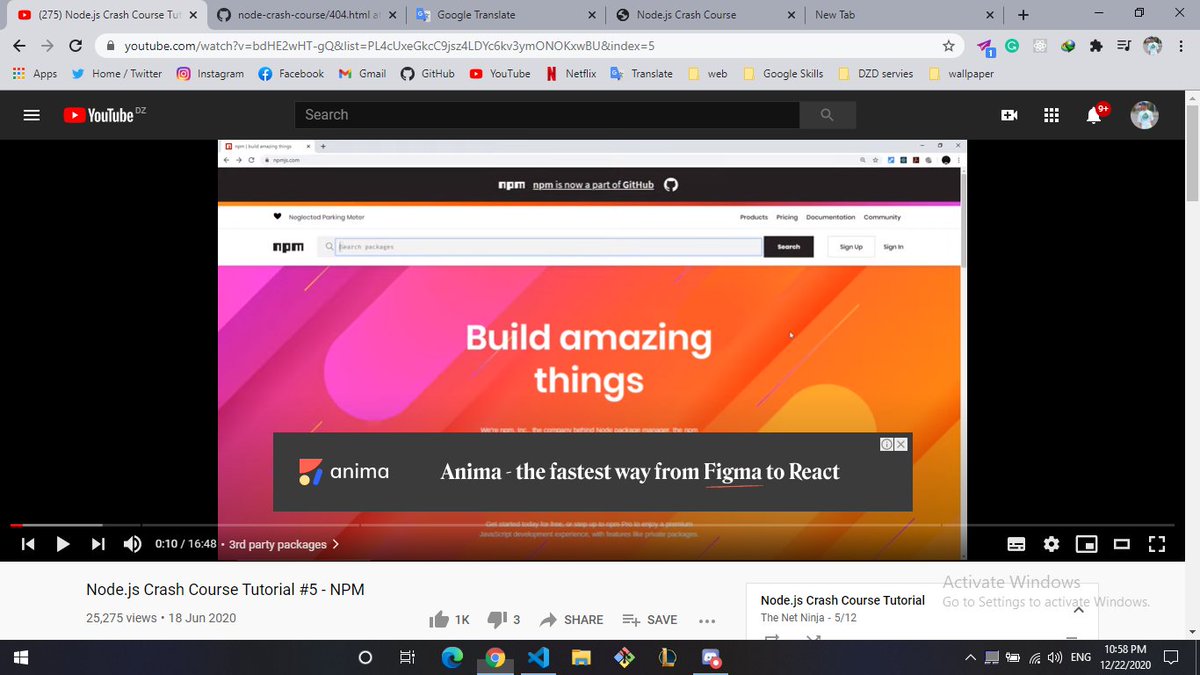Collapse the Node.js Crash Course playlist panel
The image size is (1200, 675).
pyautogui.click(x=1078, y=608)
